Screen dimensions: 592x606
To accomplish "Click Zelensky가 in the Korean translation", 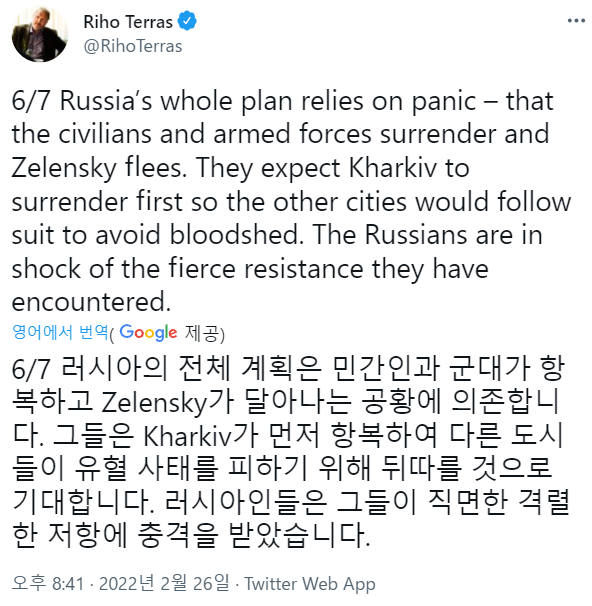I will [168, 403].
